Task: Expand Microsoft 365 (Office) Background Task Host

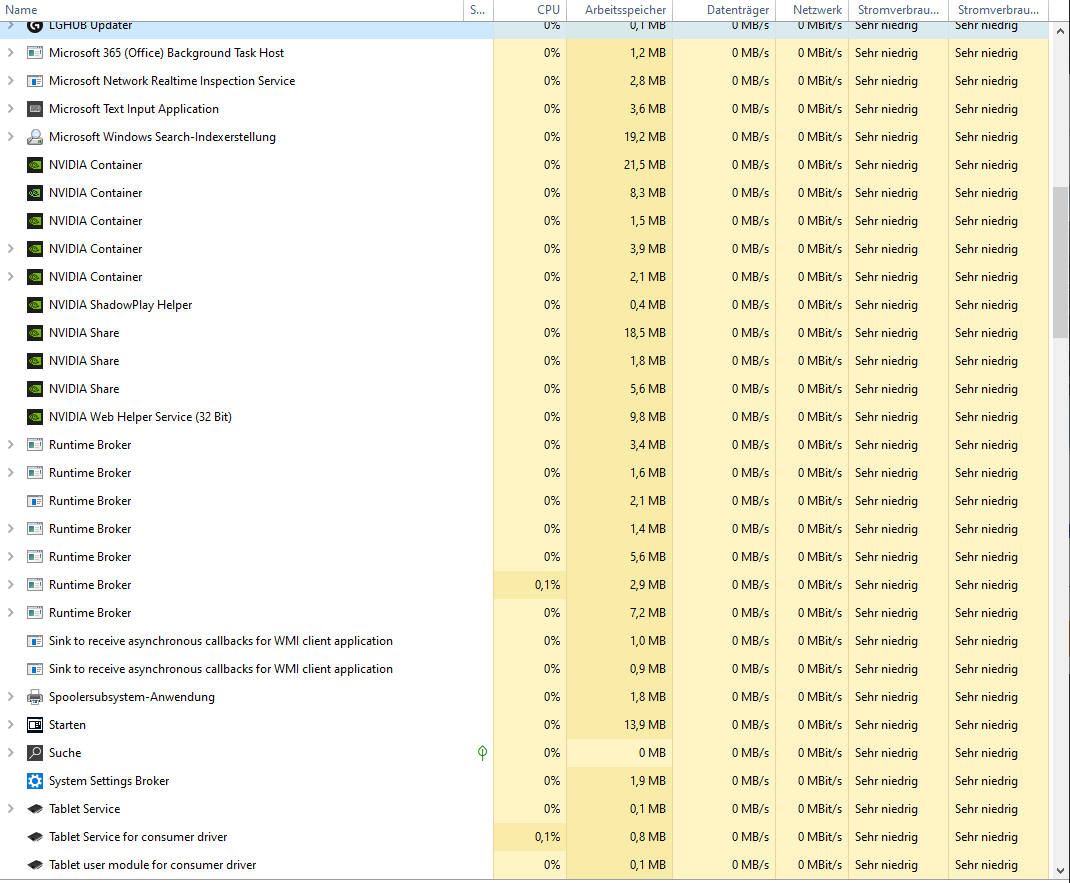Action: point(10,53)
